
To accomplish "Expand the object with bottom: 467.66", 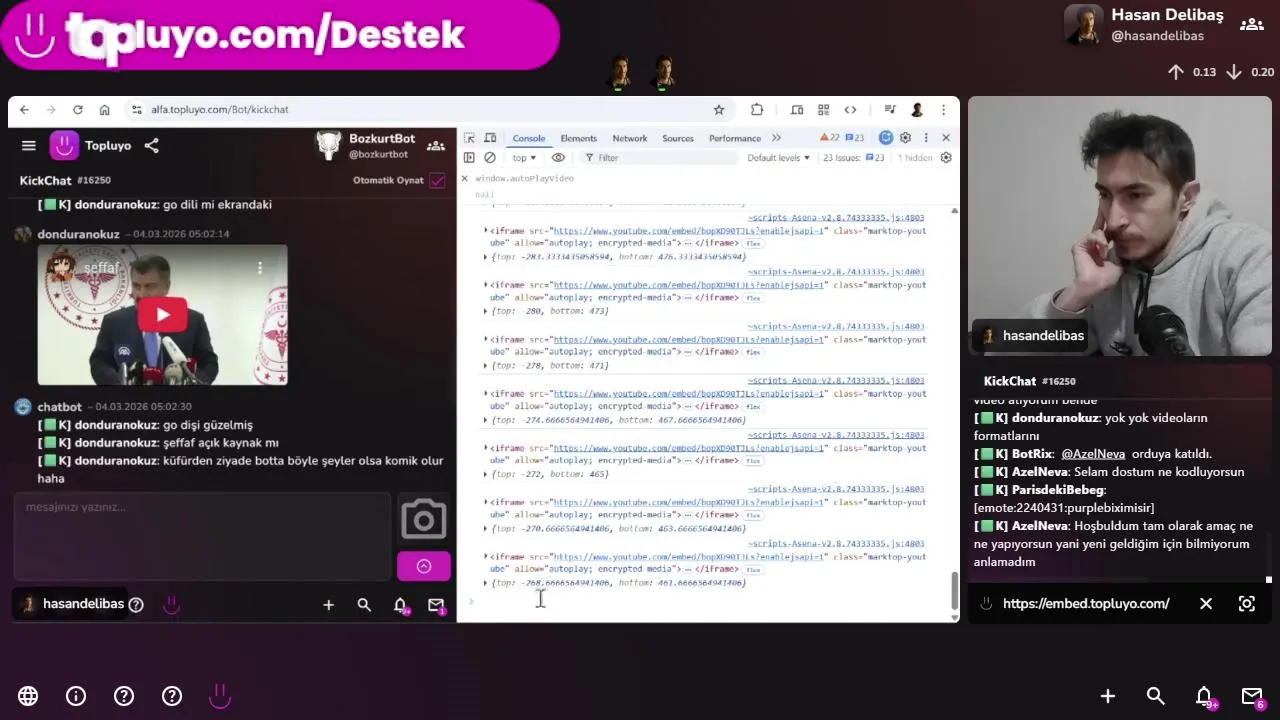I will (x=486, y=420).
